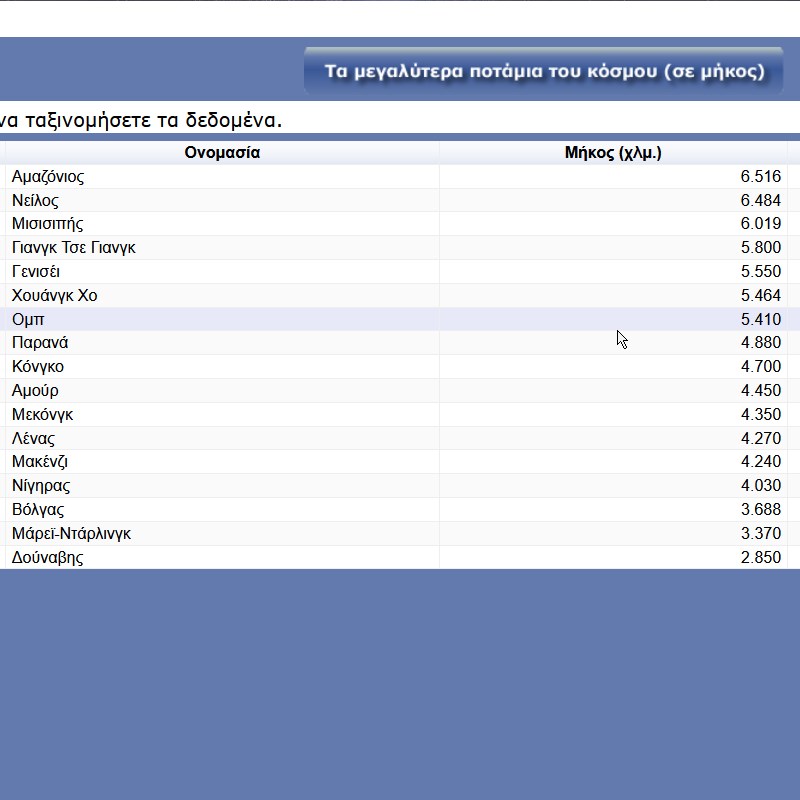The width and height of the screenshot is (800, 800).
Task: Select the Παρανά name cell
Action: tap(222, 342)
